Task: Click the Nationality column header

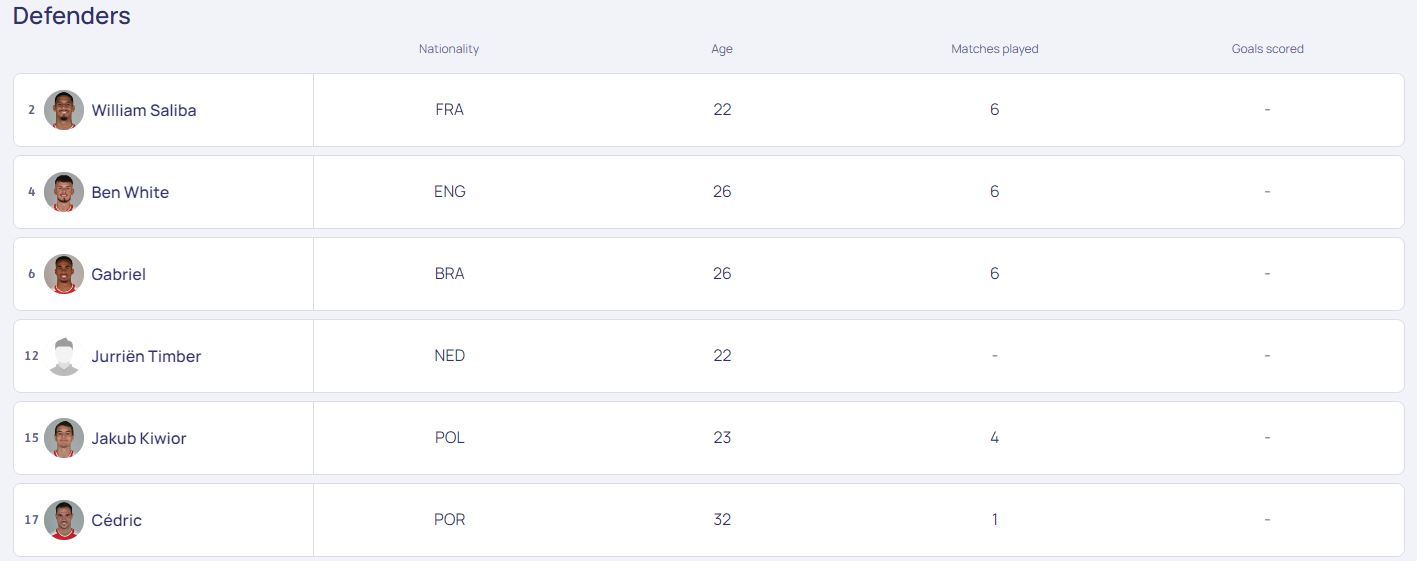Action: 449,49
